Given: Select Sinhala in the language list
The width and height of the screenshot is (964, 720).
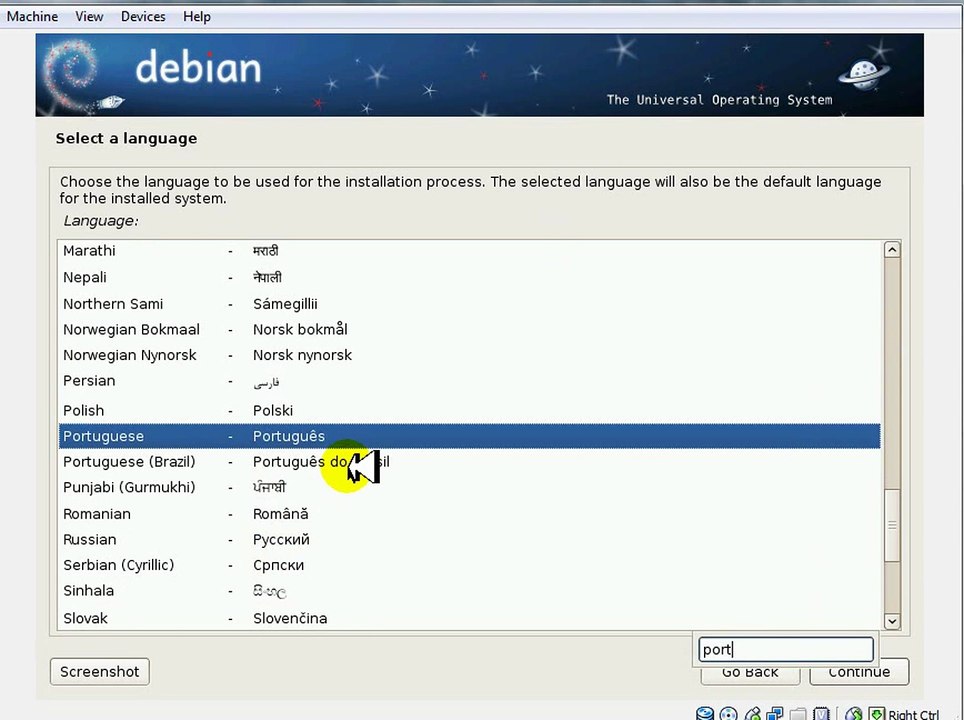Looking at the screenshot, I should pyautogui.click(x=470, y=591).
